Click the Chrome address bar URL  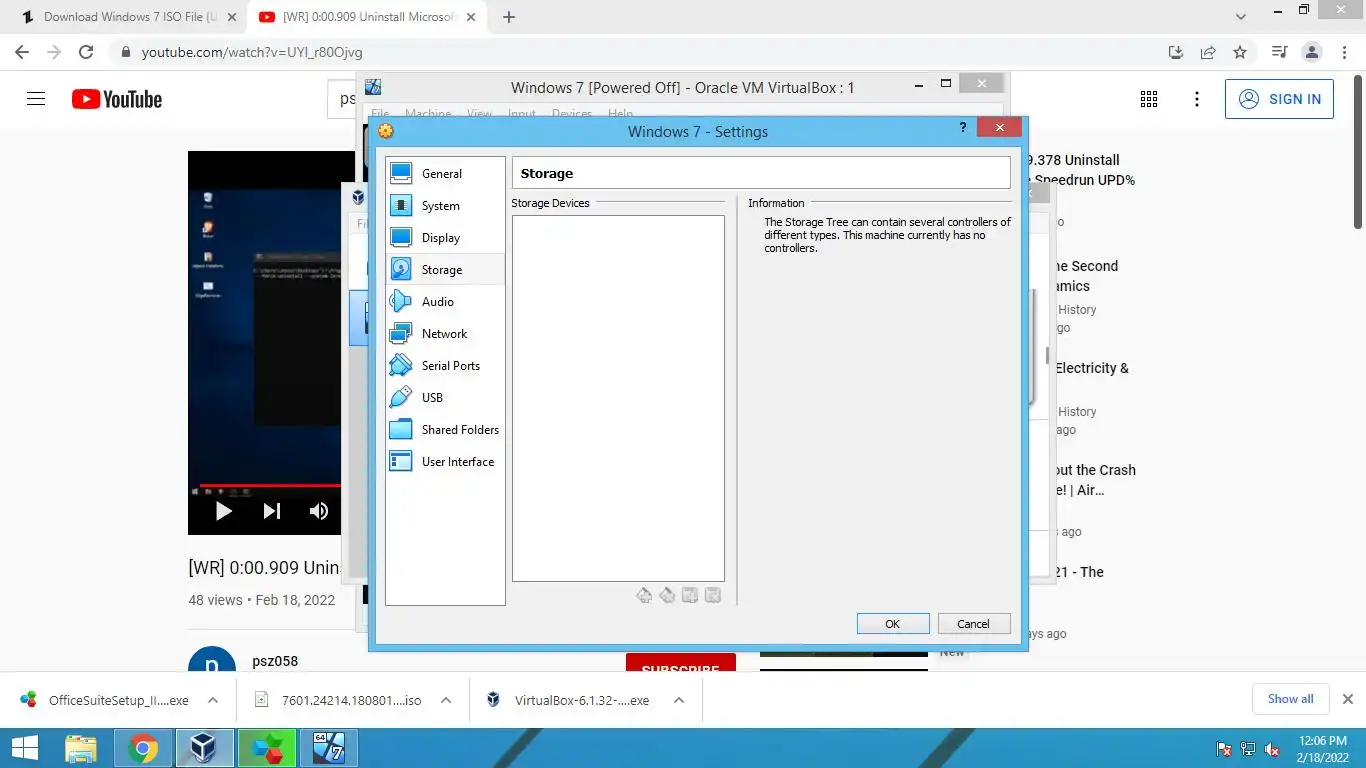pyautogui.click(x=252, y=52)
